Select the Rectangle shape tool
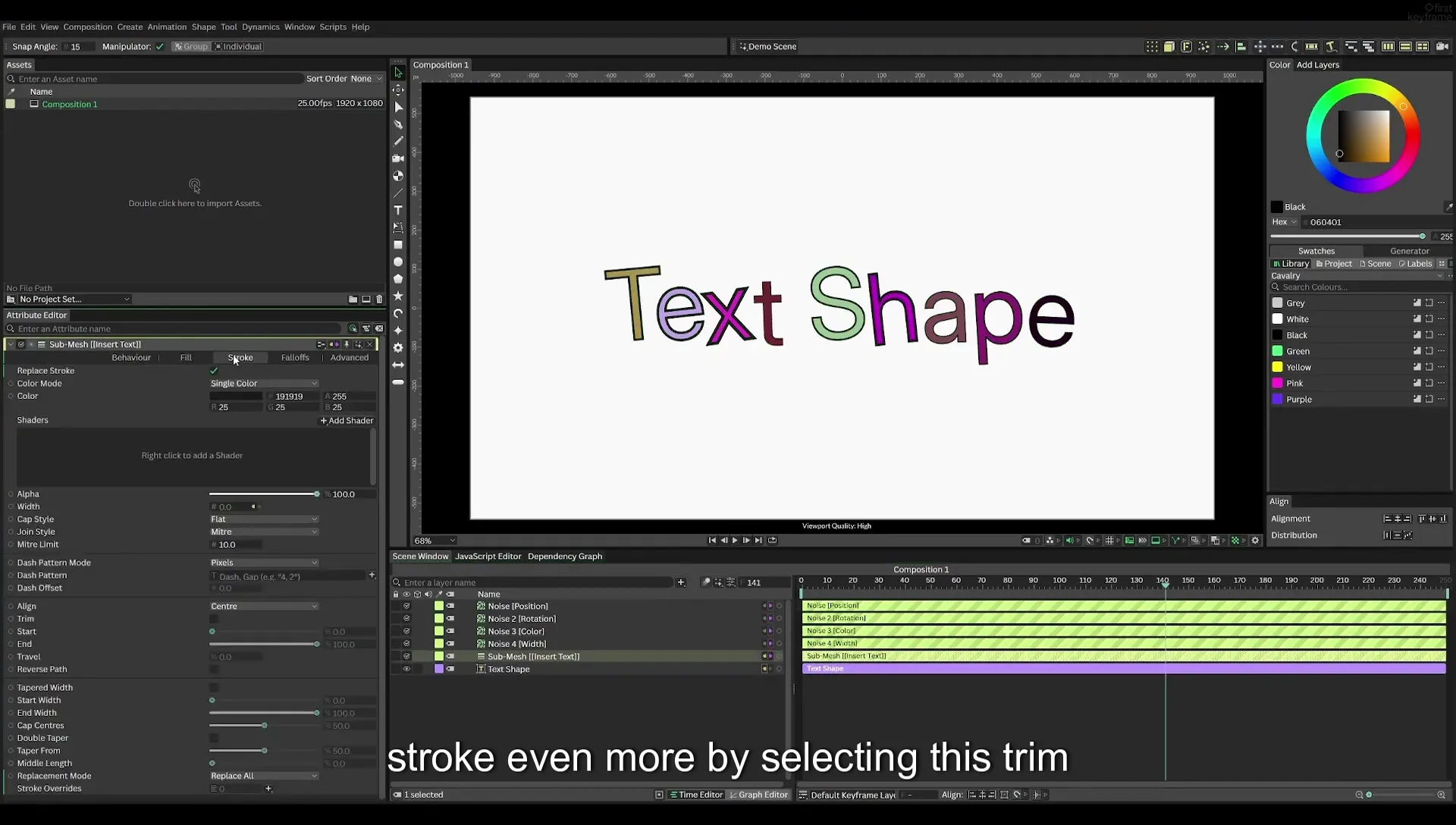This screenshot has height=825, width=1456. (398, 245)
